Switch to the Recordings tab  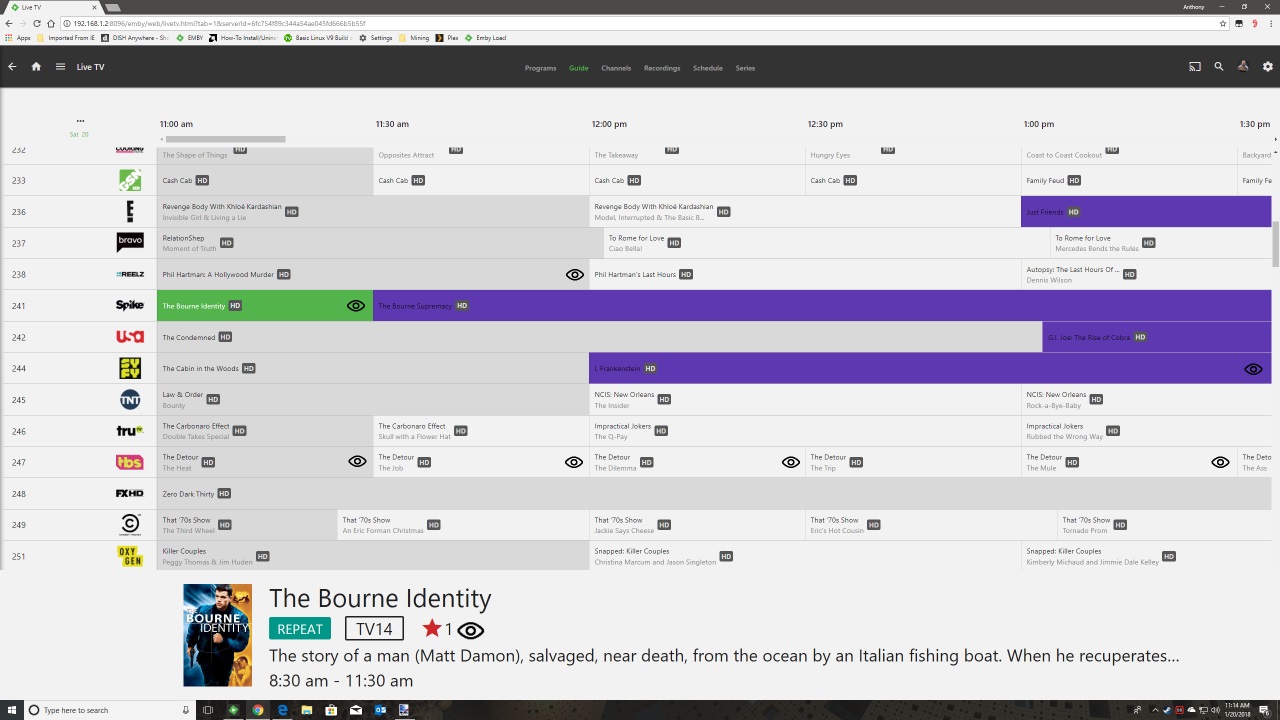[x=662, y=68]
